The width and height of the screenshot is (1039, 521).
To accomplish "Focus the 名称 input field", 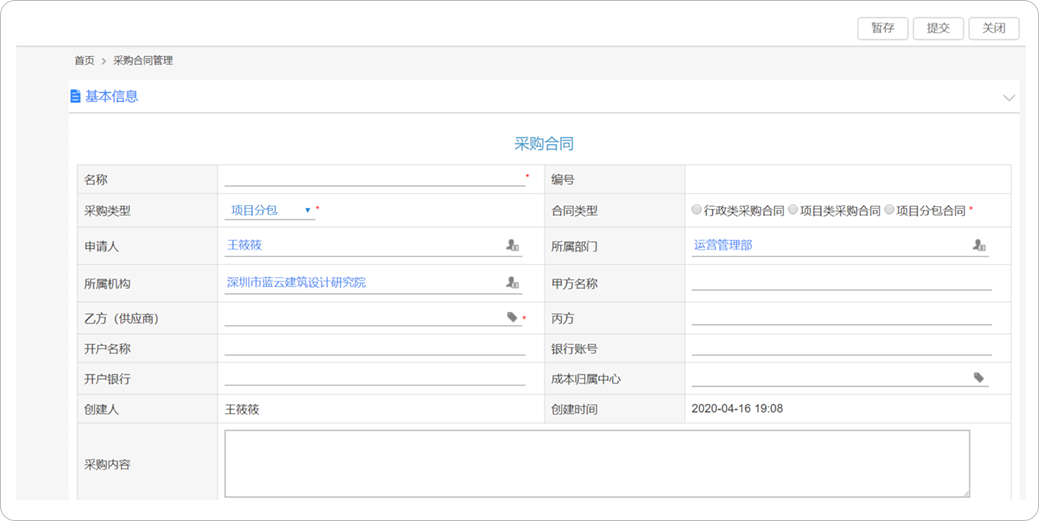I will pos(374,179).
